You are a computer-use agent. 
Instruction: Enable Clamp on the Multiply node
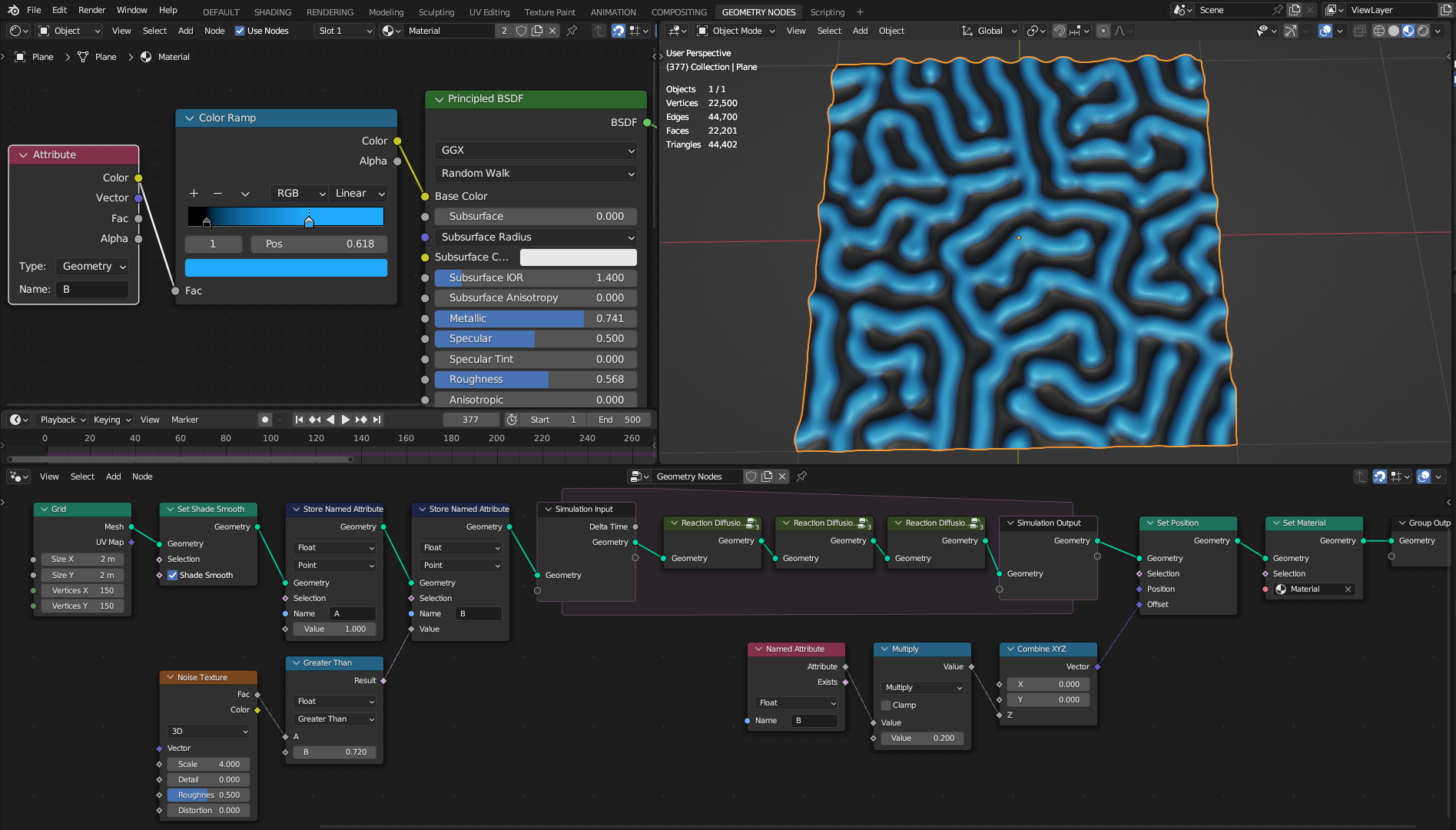885,705
